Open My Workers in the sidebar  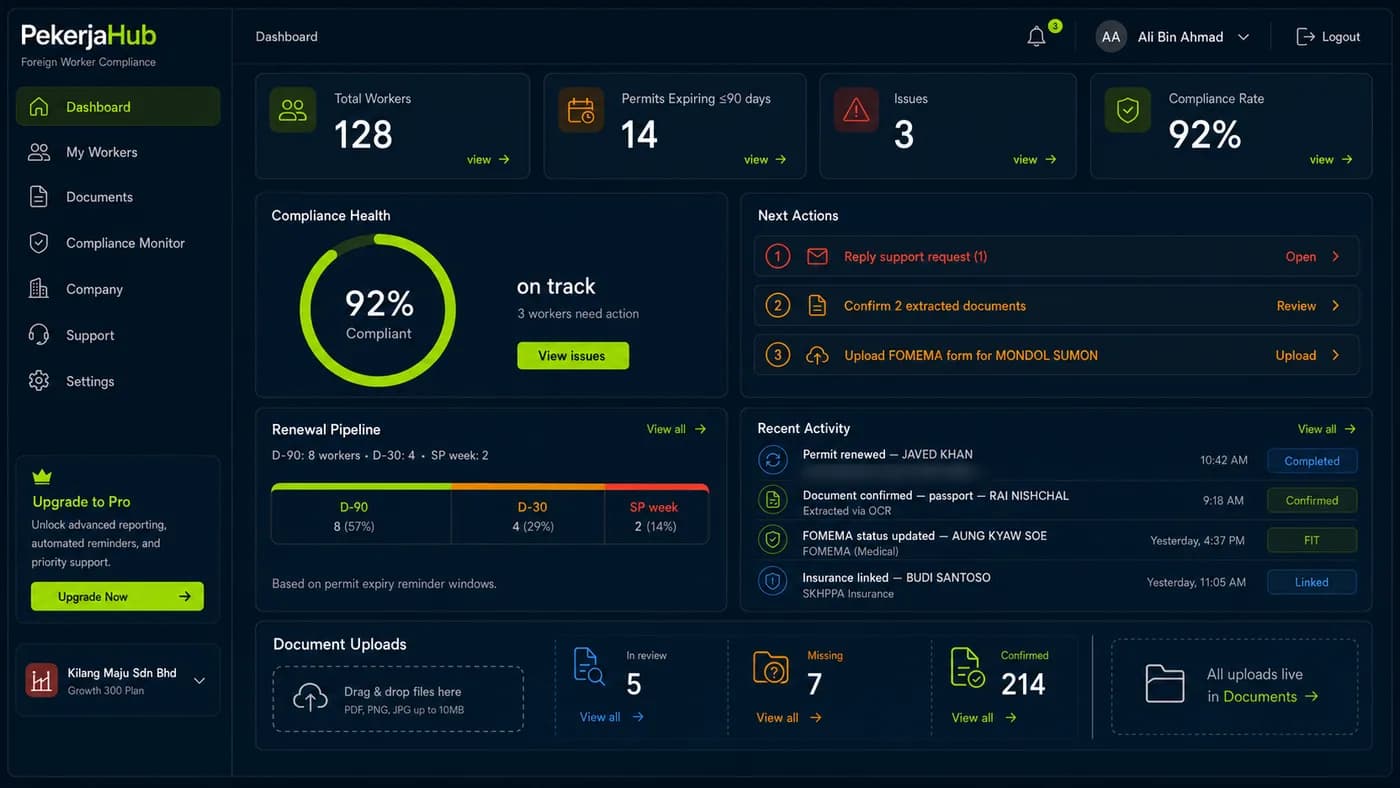point(118,152)
